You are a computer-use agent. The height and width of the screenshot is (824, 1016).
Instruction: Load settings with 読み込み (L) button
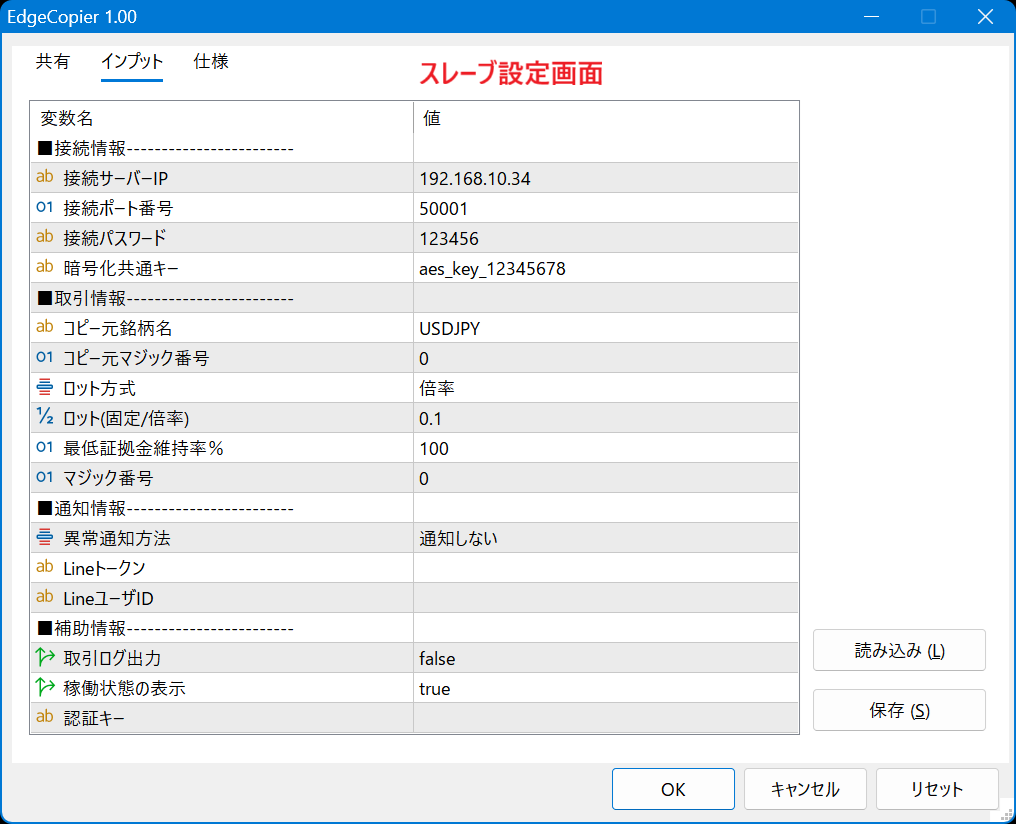pos(899,650)
